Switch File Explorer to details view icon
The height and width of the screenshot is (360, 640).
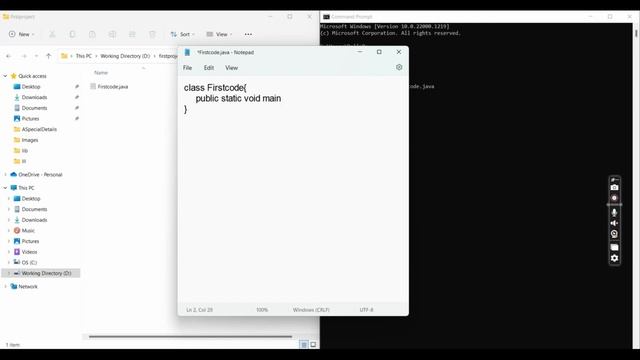[304, 344]
